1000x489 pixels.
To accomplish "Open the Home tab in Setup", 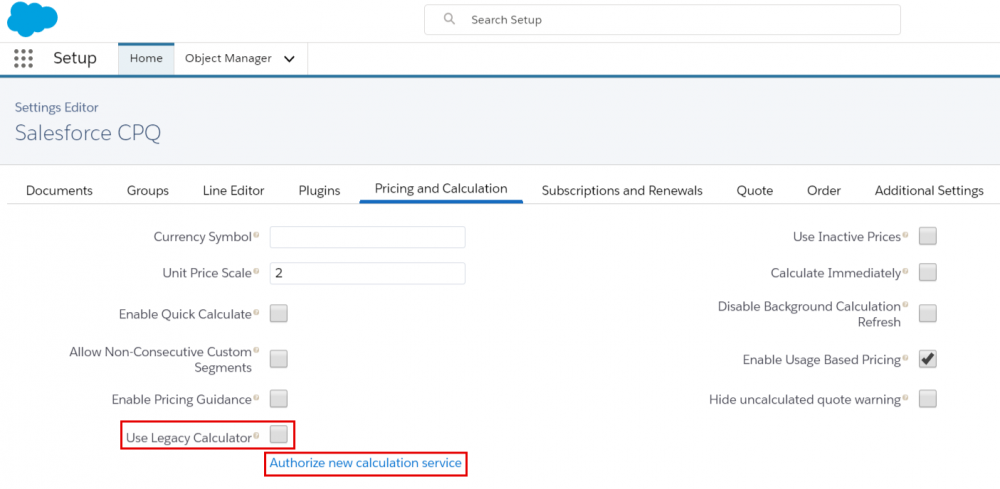I will [146, 59].
